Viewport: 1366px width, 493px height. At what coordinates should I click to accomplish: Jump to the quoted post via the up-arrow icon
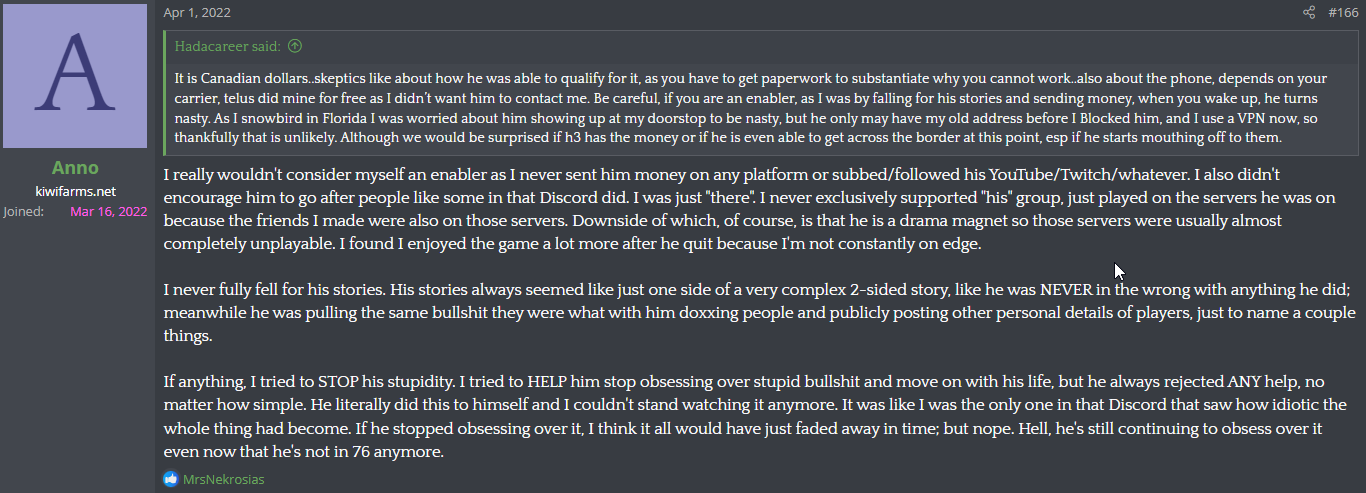(295, 46)
